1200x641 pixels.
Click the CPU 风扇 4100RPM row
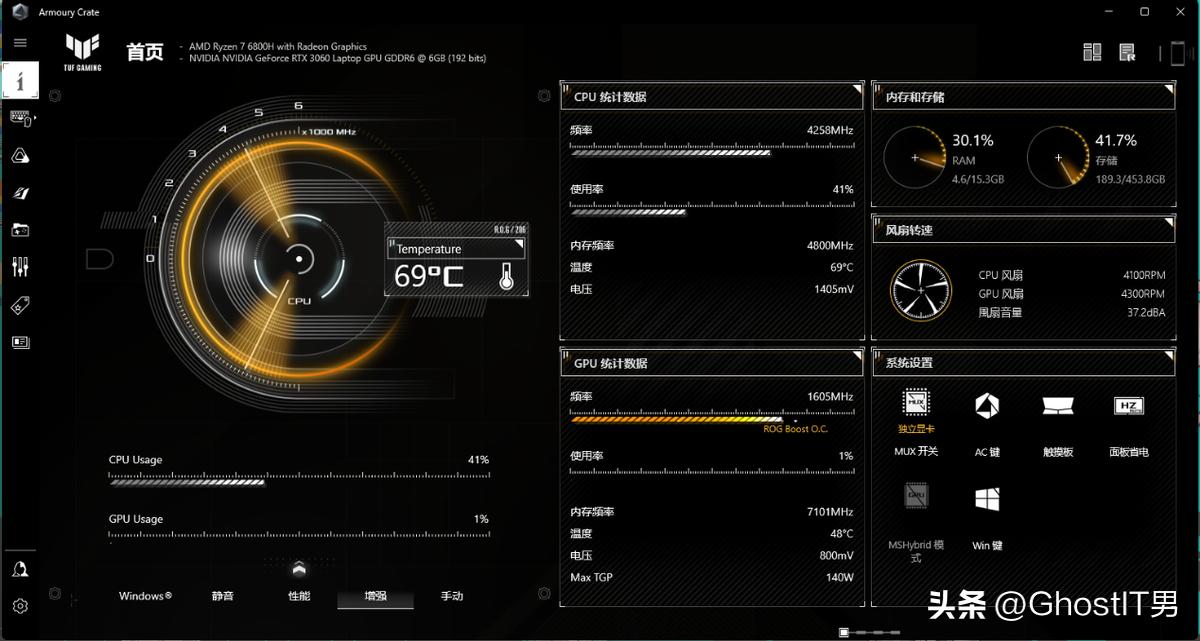click(1071, 275)
